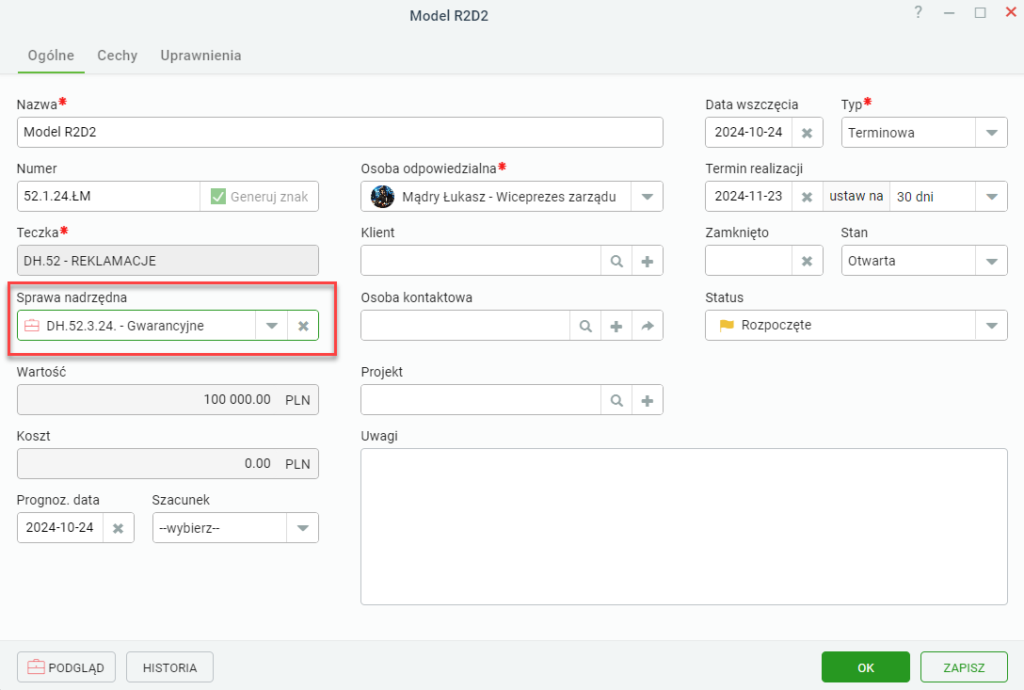Expand the Stan dropdown
This screenshot has width=1024, height=690.
(x=991, y=261)
